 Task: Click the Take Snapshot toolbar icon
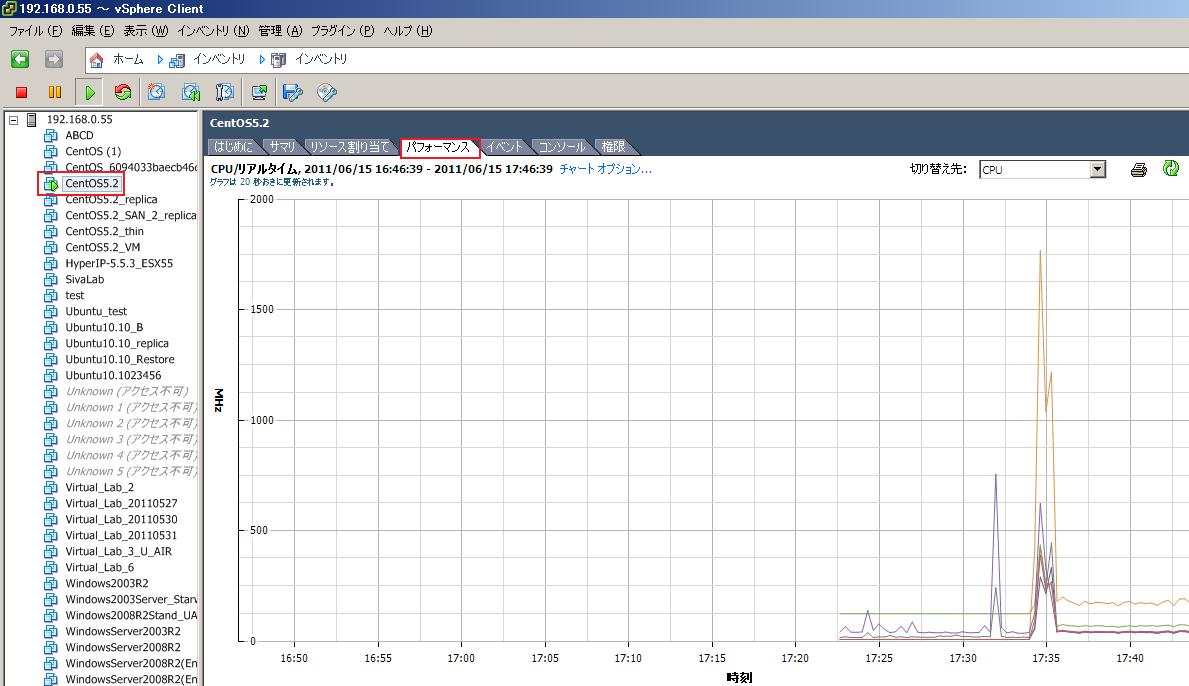(x=156, y=92)
